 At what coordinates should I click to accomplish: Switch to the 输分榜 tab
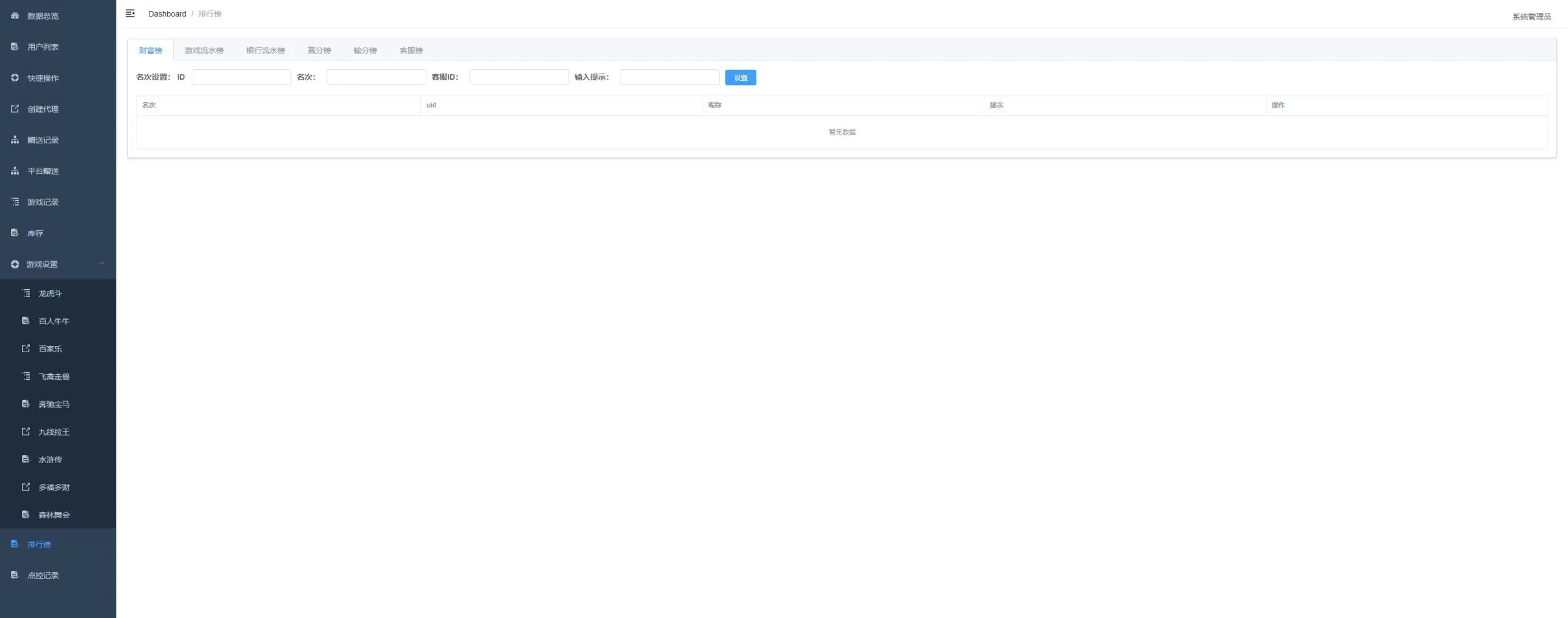pyautogui.click(x=365, y=50)
